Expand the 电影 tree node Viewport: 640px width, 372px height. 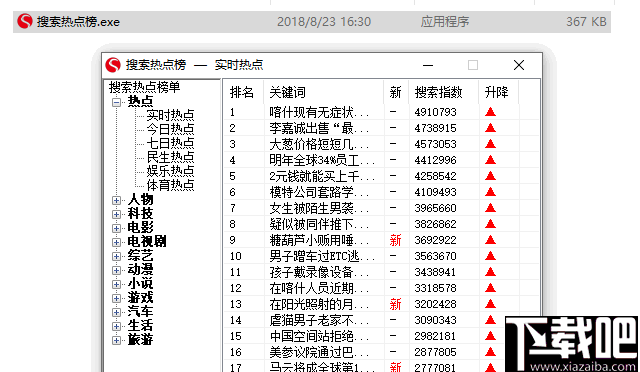coord(116,228)
